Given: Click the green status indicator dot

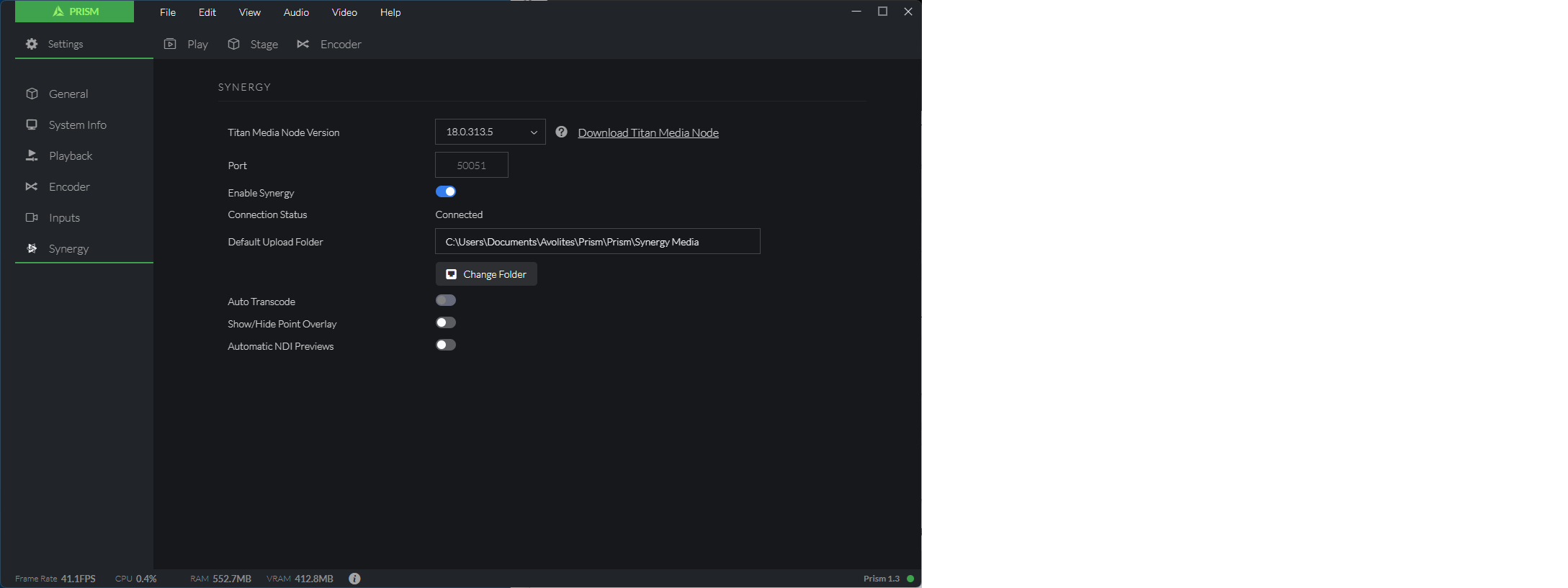Looking at the screenshot, I should 910,579.
